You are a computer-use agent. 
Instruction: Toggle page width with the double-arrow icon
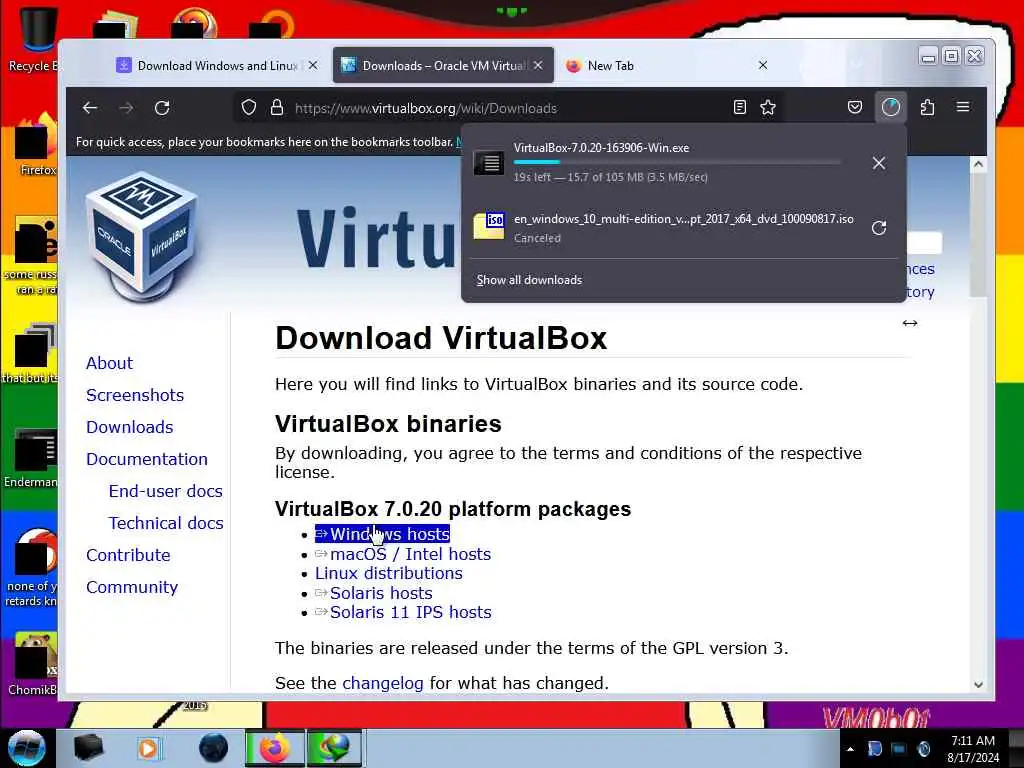910,323
